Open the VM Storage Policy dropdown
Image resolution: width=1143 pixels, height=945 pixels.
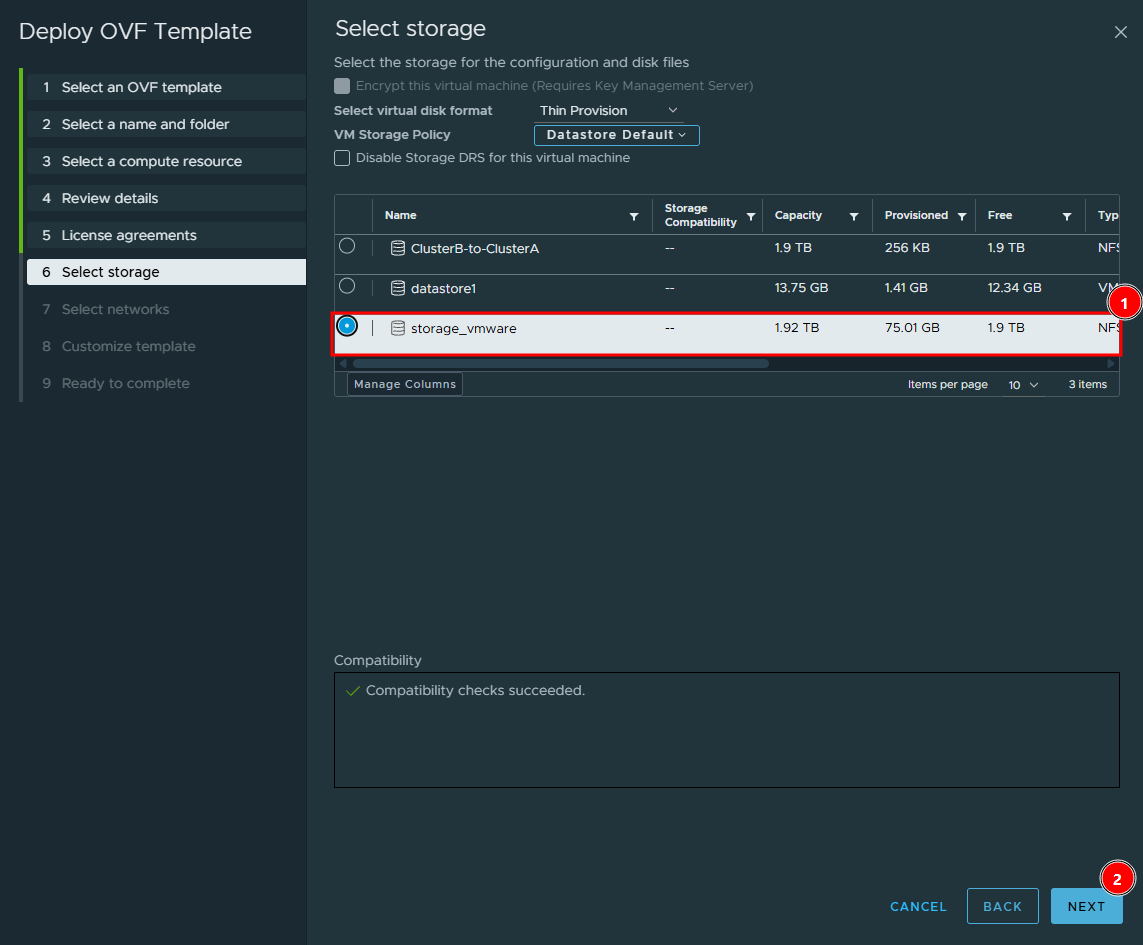617,135
